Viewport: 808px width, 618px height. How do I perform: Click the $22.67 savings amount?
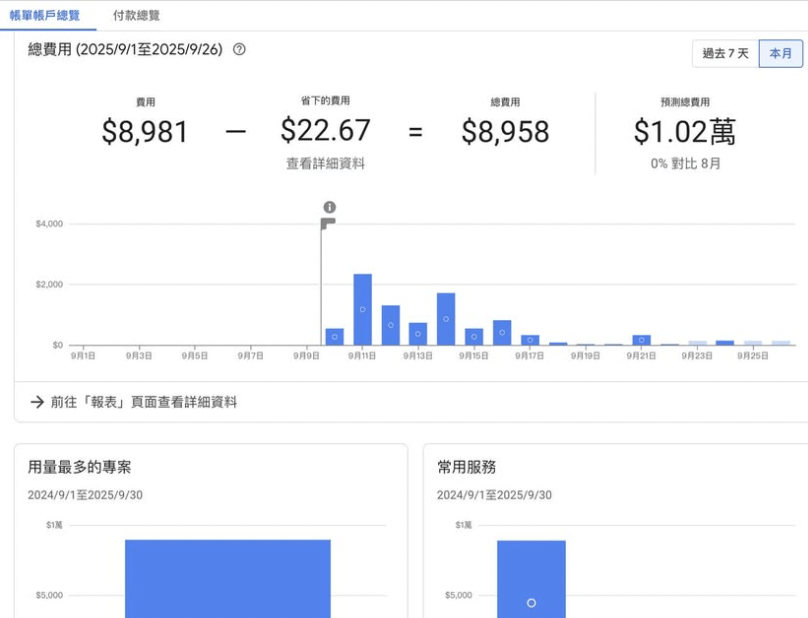pyautogui.click(x=326, y=130)
